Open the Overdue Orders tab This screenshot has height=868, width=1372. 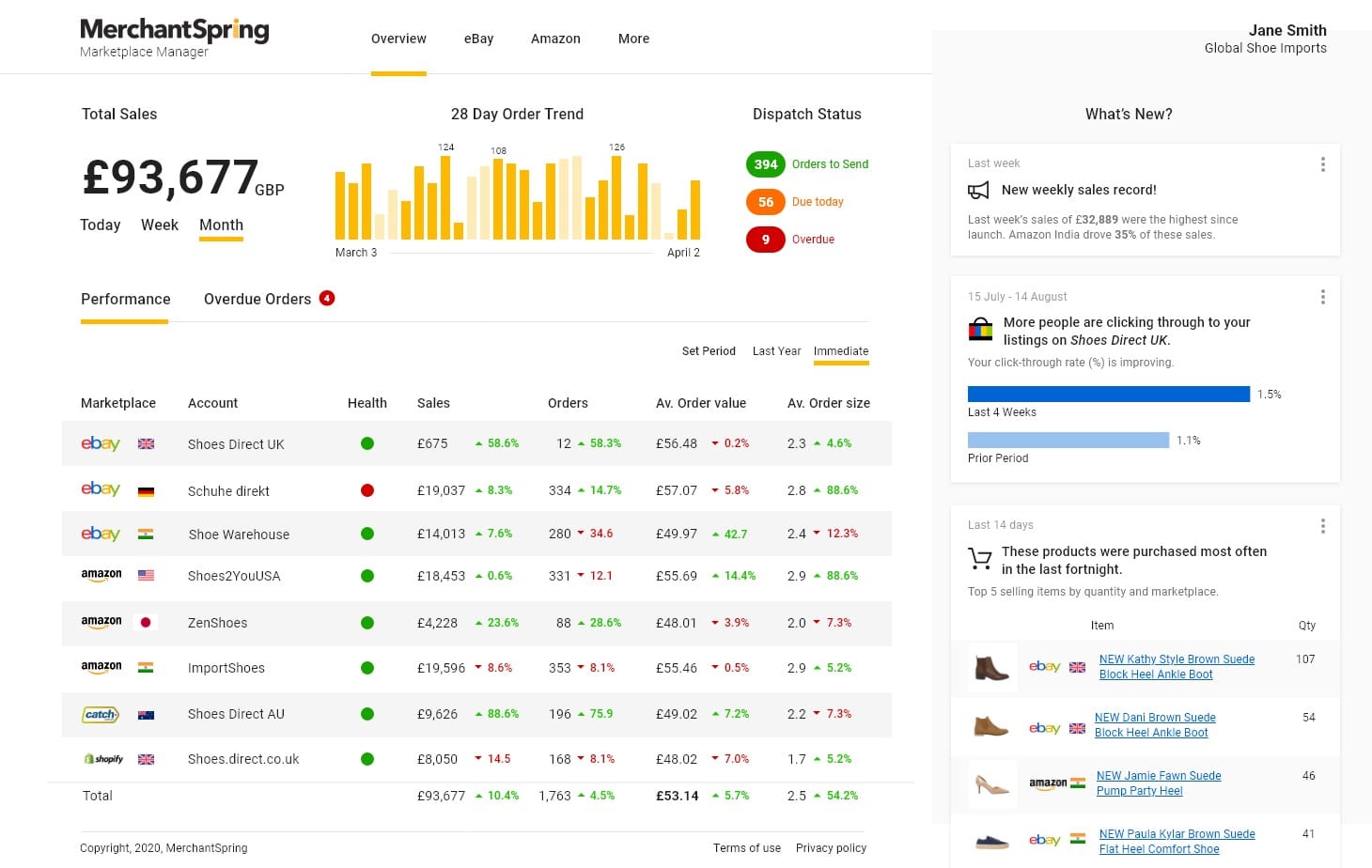point(257,299)
